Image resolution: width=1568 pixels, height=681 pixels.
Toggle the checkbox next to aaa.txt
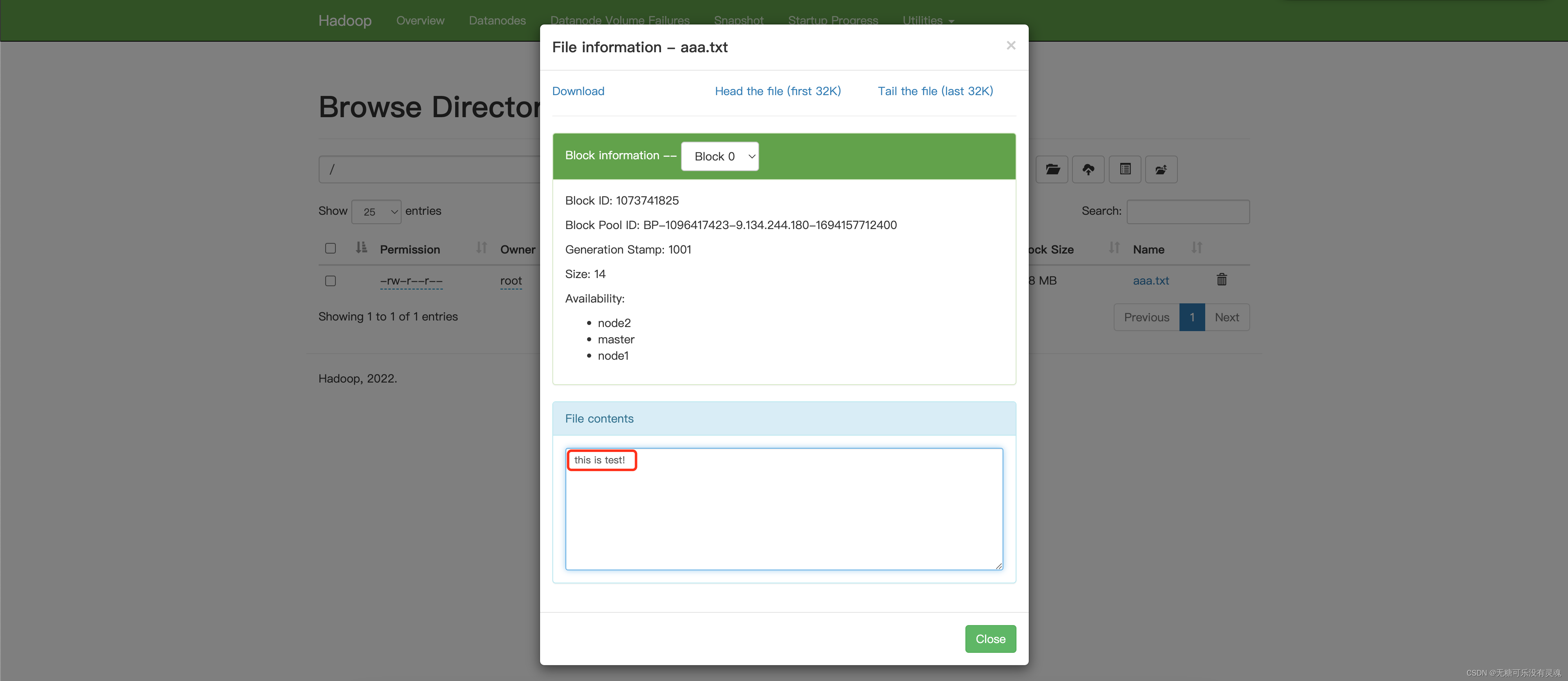(330, 280)
